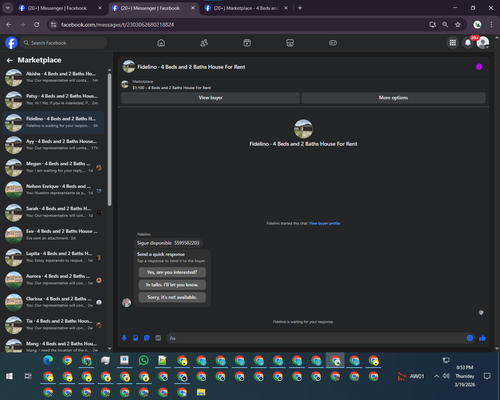
Task: Open the Megan conversation
Action: tap(53, 167)
